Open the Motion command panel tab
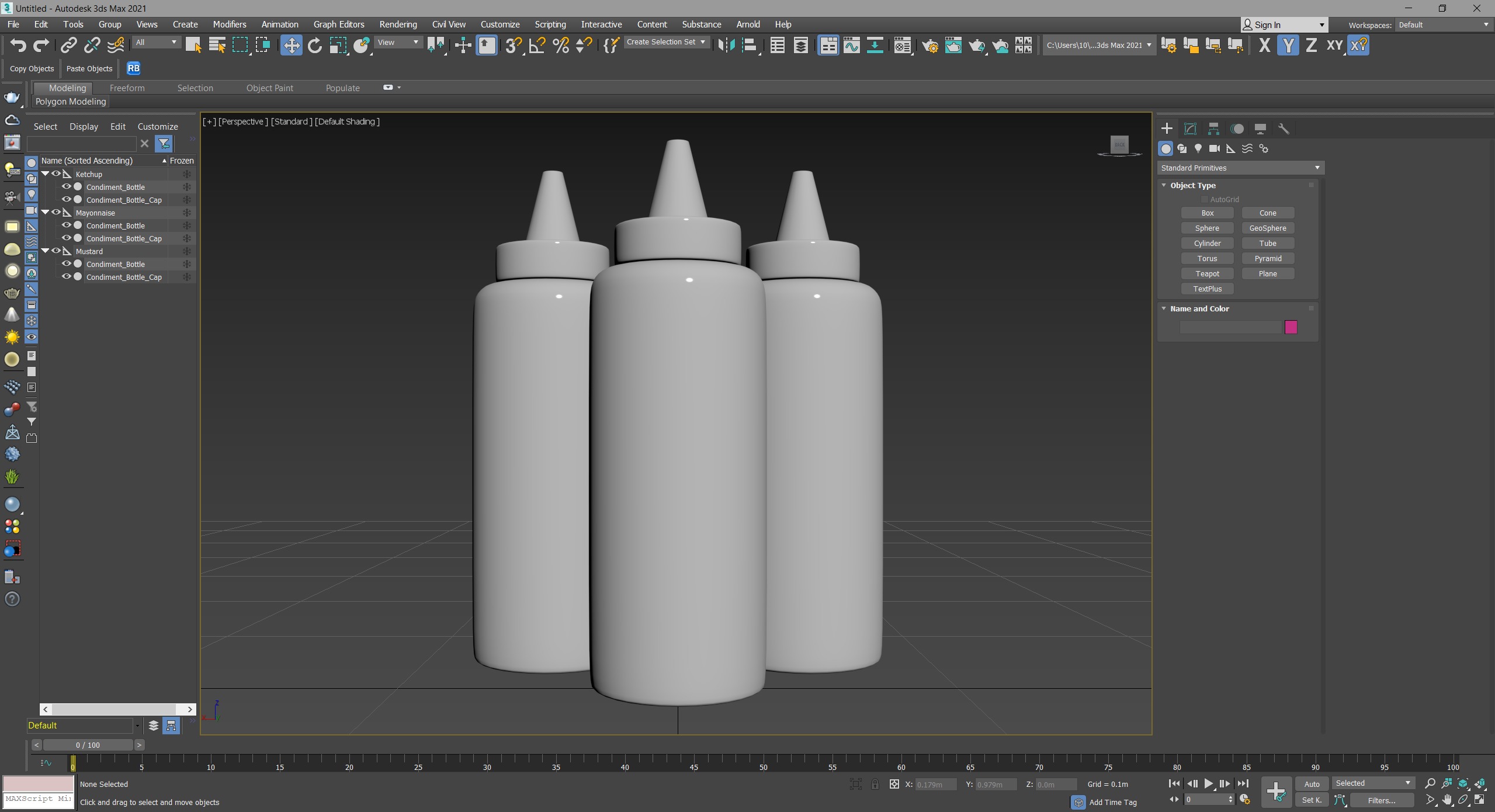The width and height of the screenshot is (1495, 812). [1237, 129]
